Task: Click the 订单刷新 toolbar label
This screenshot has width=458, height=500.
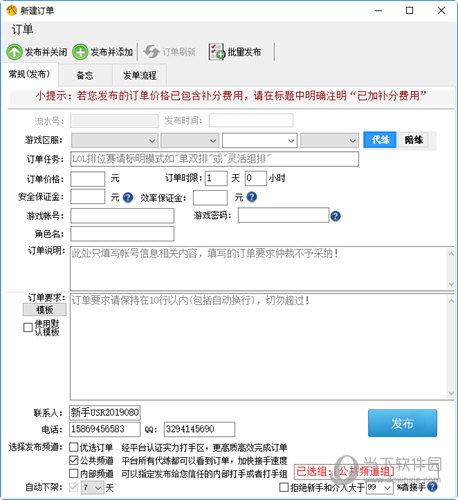Action: pos(179,52)
